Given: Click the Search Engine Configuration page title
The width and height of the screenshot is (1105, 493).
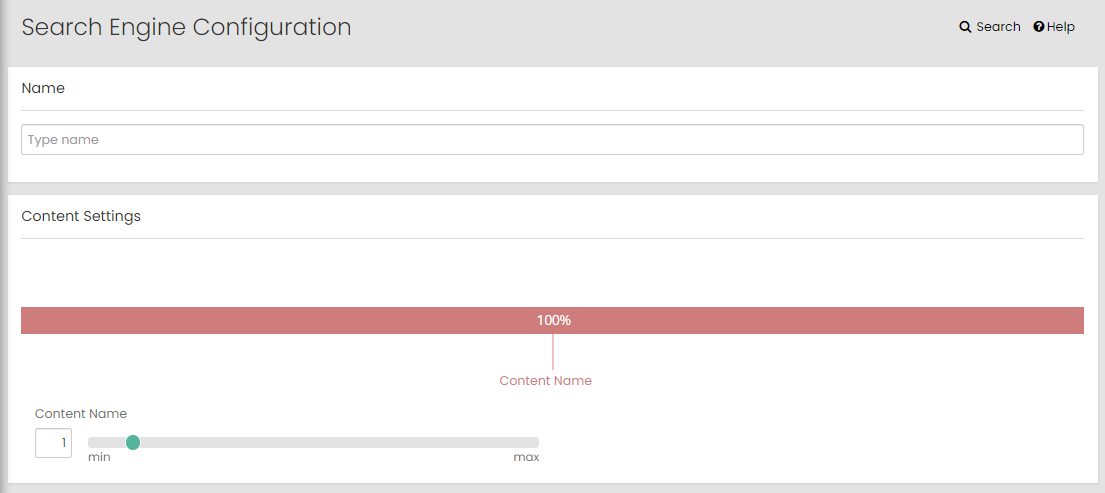Looking at the screenshot, I should [186, 27].
